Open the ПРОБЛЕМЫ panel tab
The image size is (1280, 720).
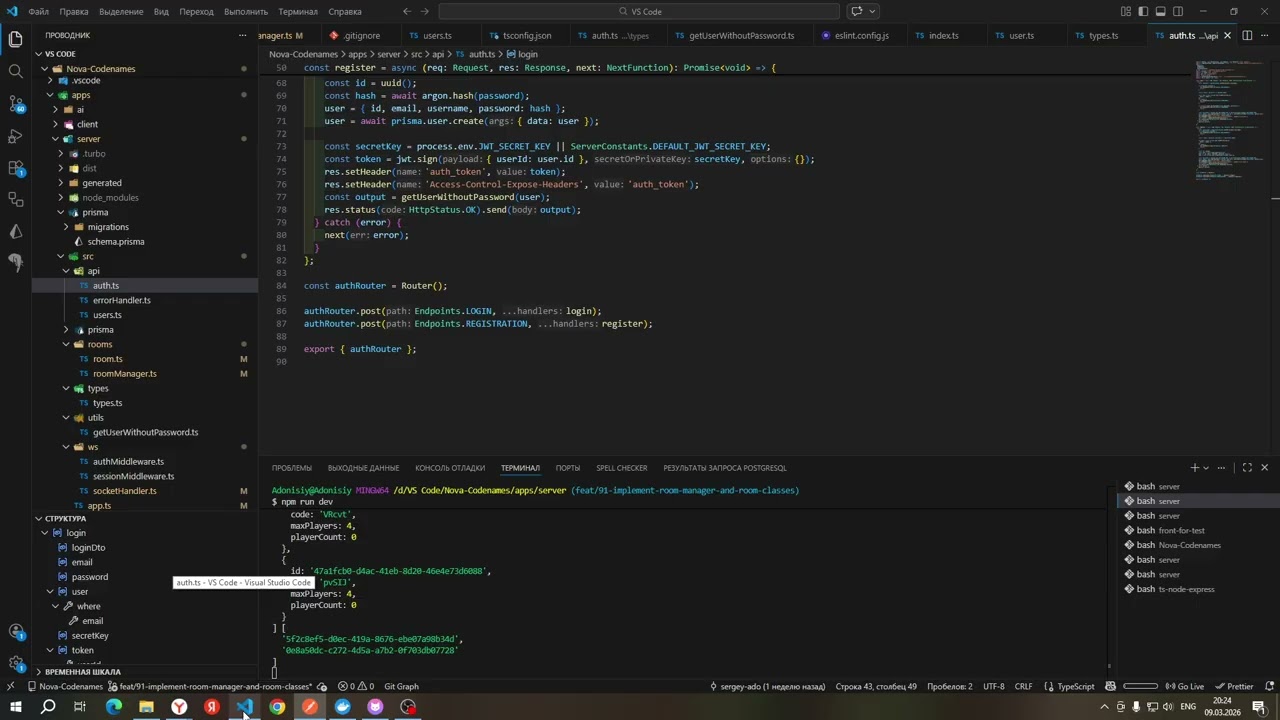click(x=292, y=468)
